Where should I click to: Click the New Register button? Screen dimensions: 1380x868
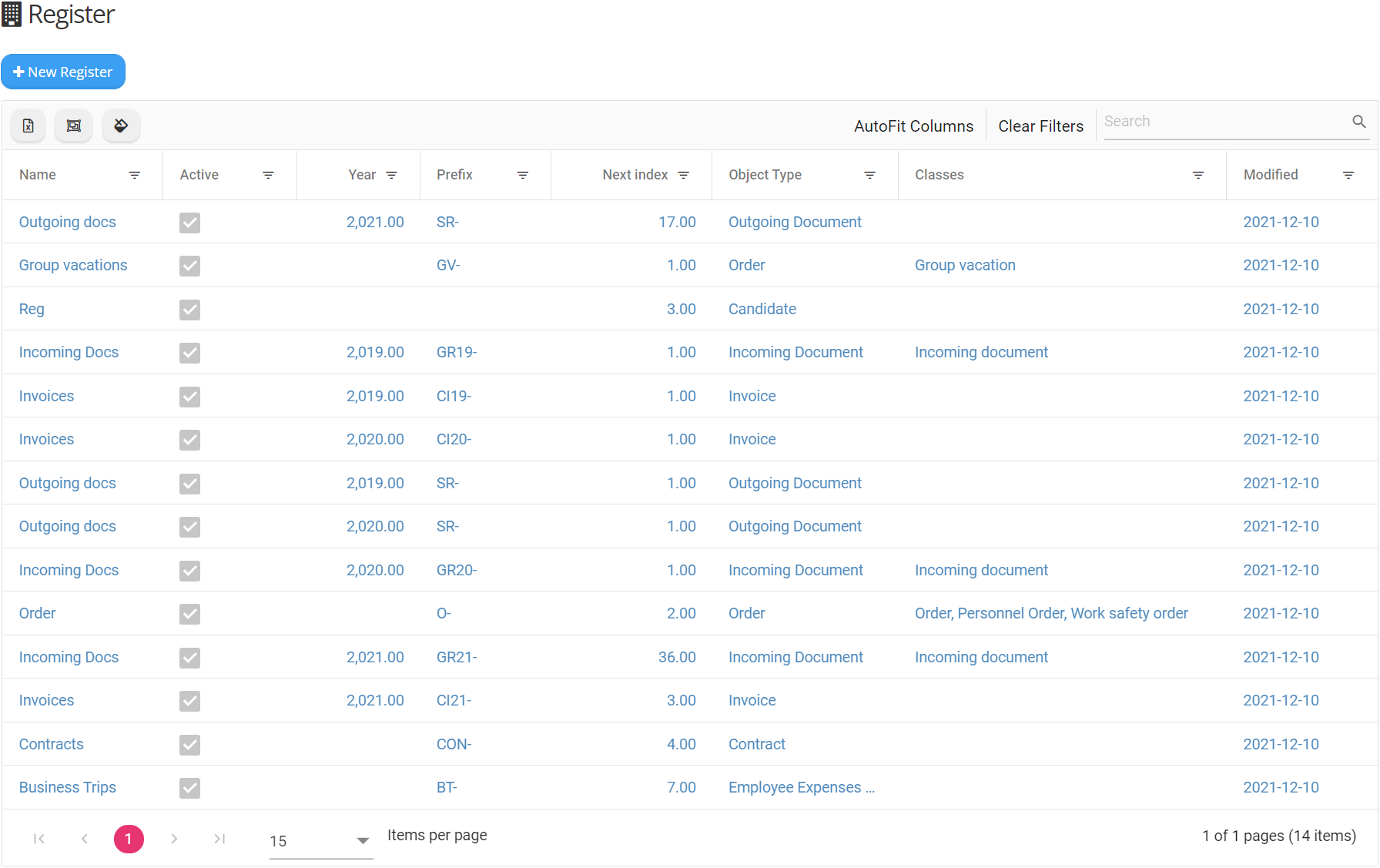point(64,72)
